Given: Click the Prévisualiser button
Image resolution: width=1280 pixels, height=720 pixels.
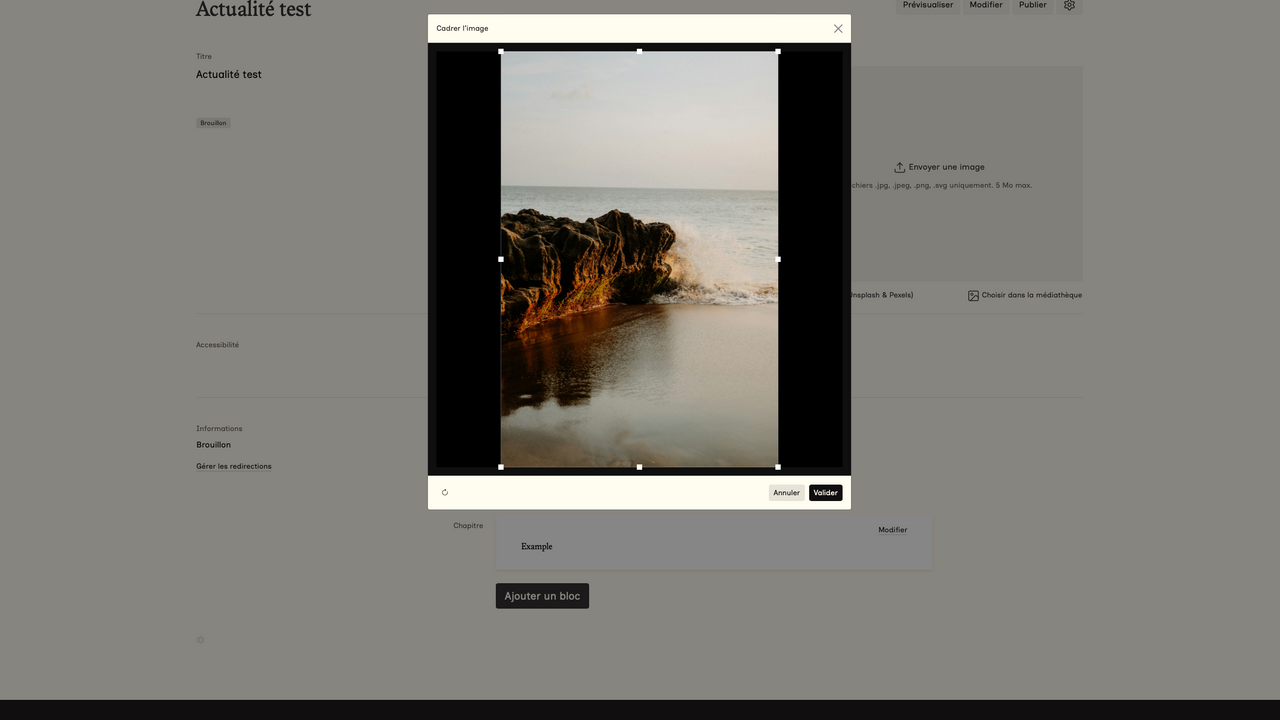Looking at the screenshot, I should point(927,5).
